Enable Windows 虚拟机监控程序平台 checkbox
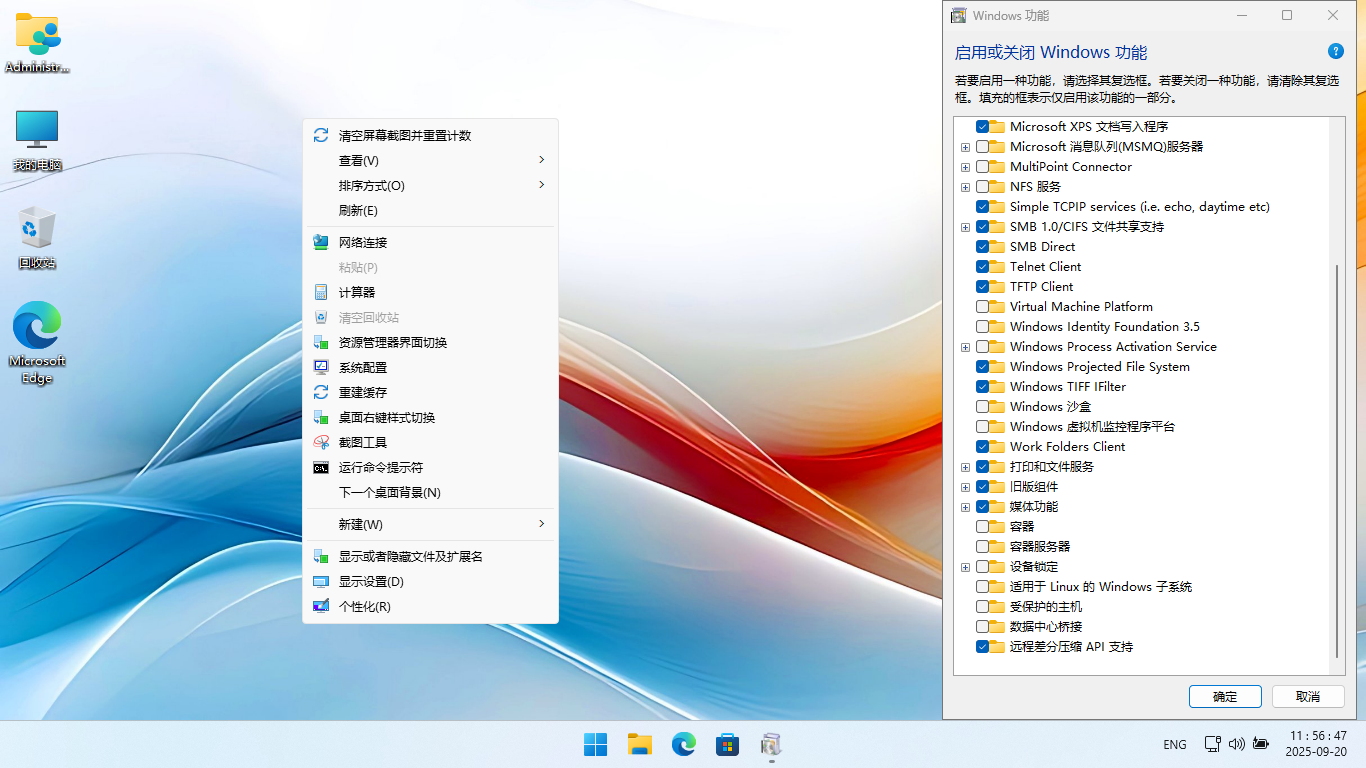The image size is (1366, 768). tap(982, 426)
